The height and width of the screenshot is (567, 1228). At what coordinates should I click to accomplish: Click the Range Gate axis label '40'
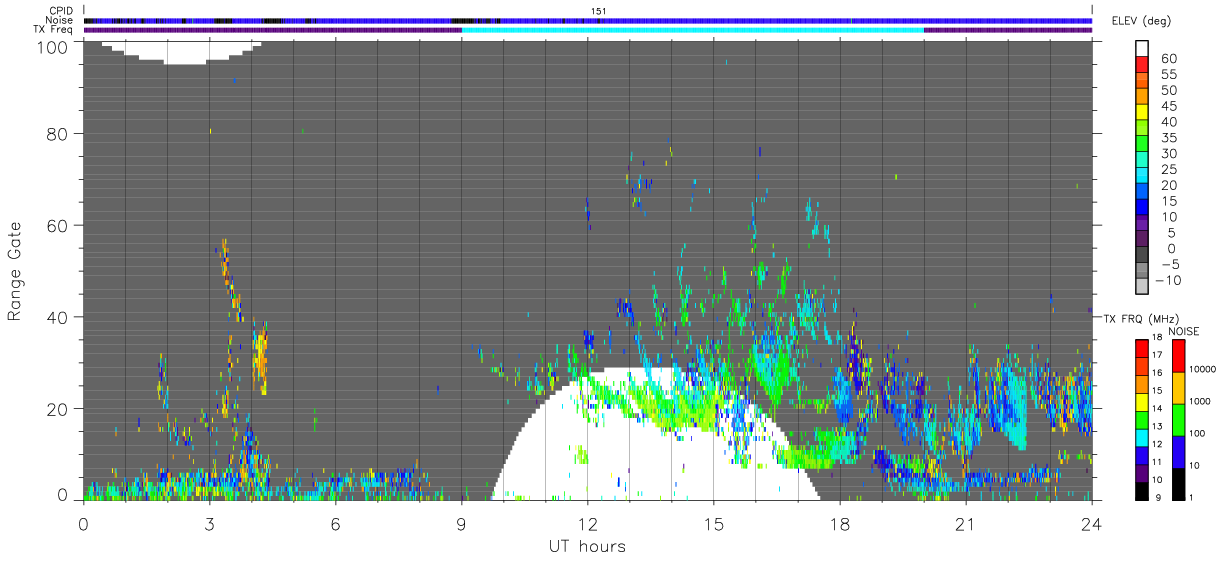[x=59, y=317]
